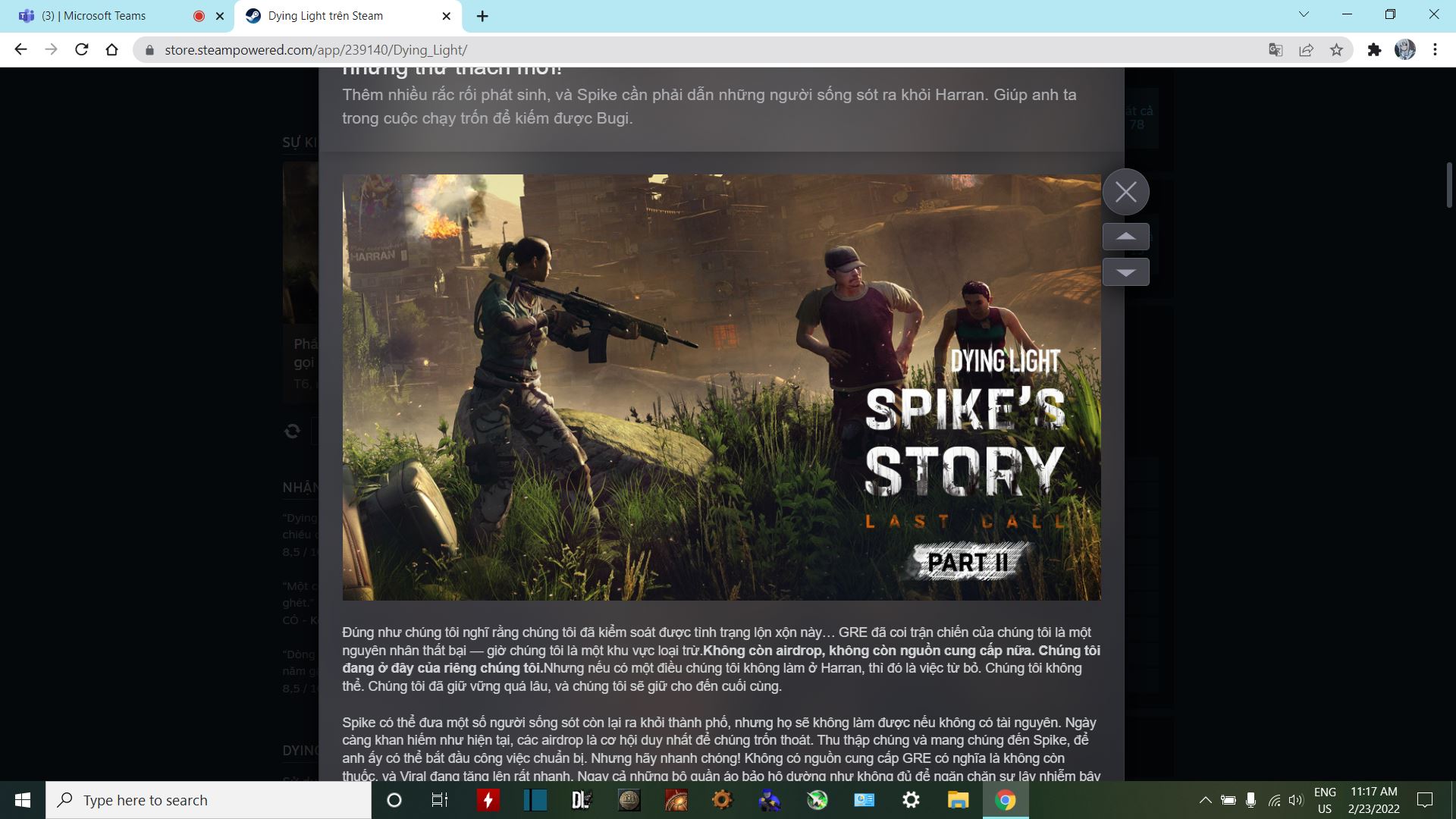Screen dimensions: 1456x819
Task: Select the Dying Light trên Steam tab
Action: pyautogui.click(x=334, y=15)
